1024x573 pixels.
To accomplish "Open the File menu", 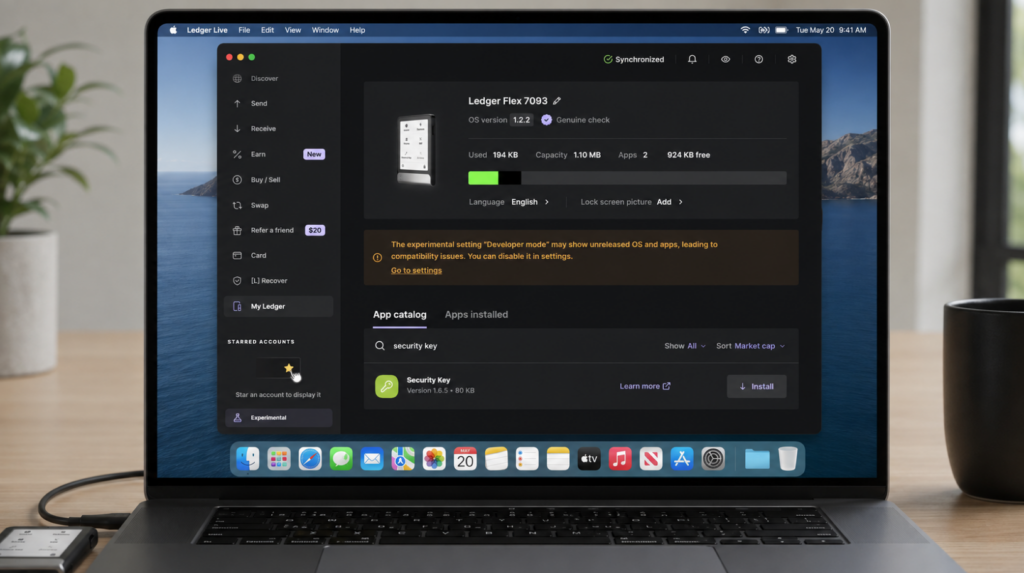I will (x=244, y=30).
